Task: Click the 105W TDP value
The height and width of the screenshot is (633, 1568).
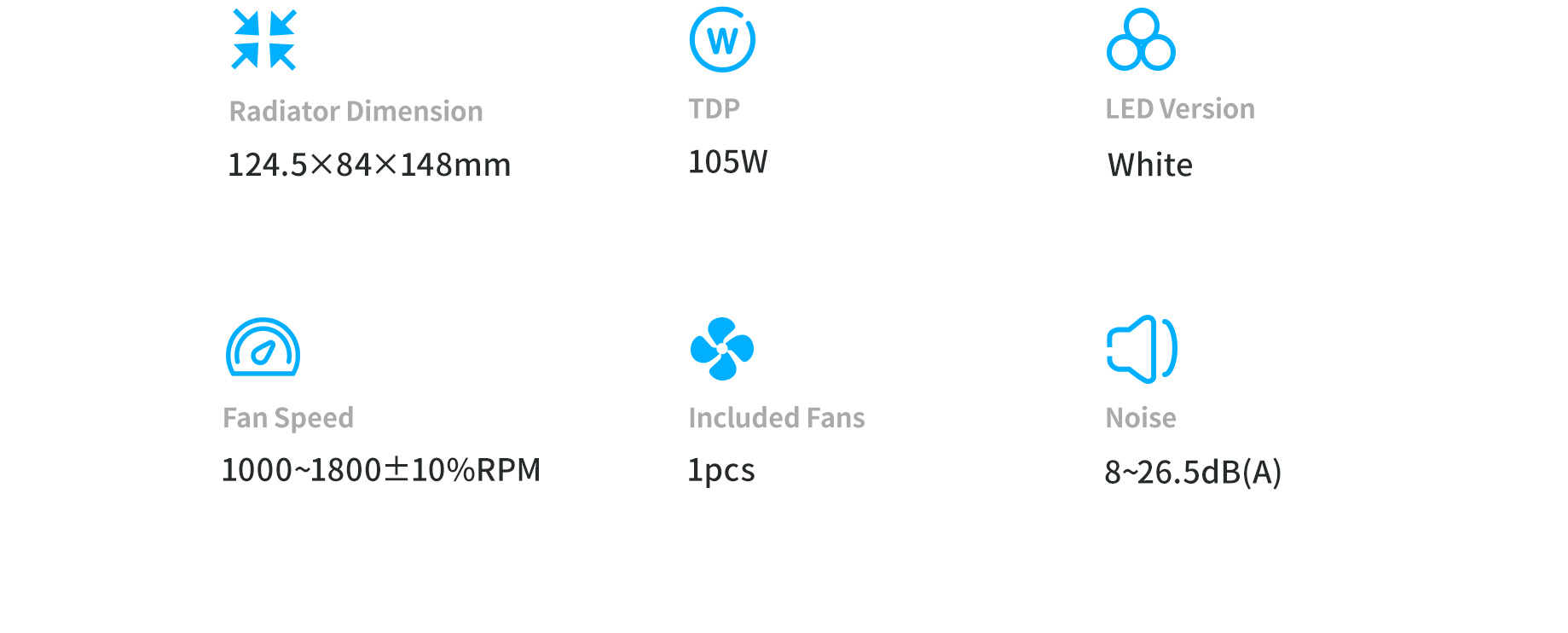Action: (x=727, y=161)
